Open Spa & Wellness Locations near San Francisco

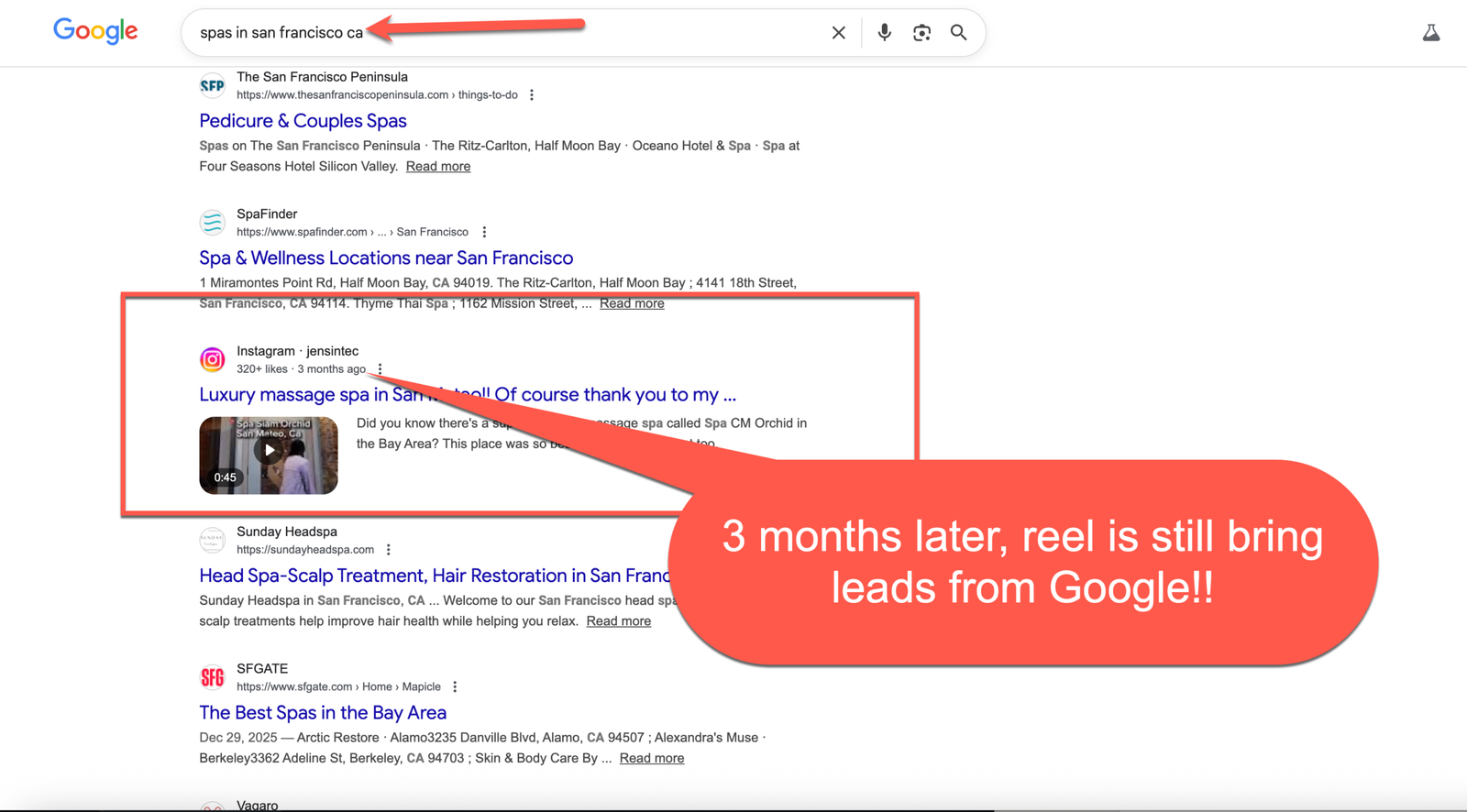click(x=386, y=258)
